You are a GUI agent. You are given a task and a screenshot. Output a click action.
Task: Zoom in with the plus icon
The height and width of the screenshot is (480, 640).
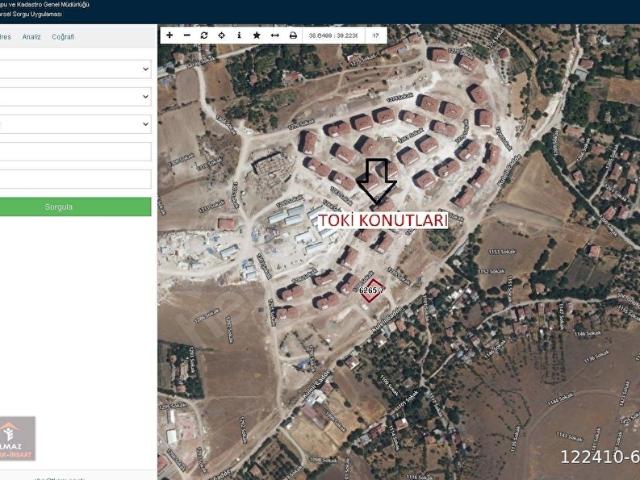(169, 36)
